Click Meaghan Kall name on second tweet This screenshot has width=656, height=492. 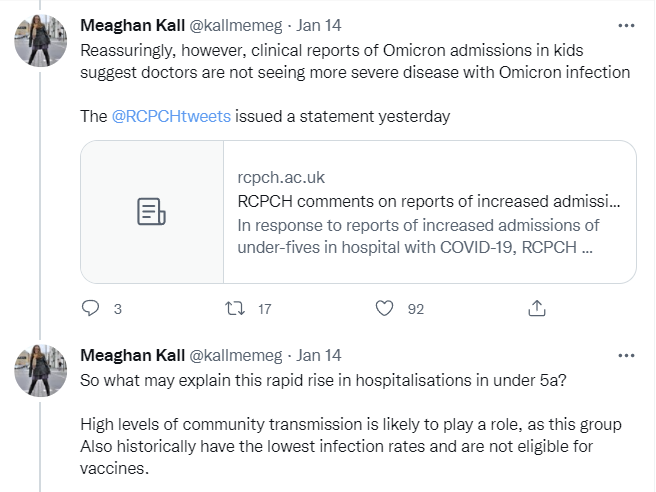point(131,355)
